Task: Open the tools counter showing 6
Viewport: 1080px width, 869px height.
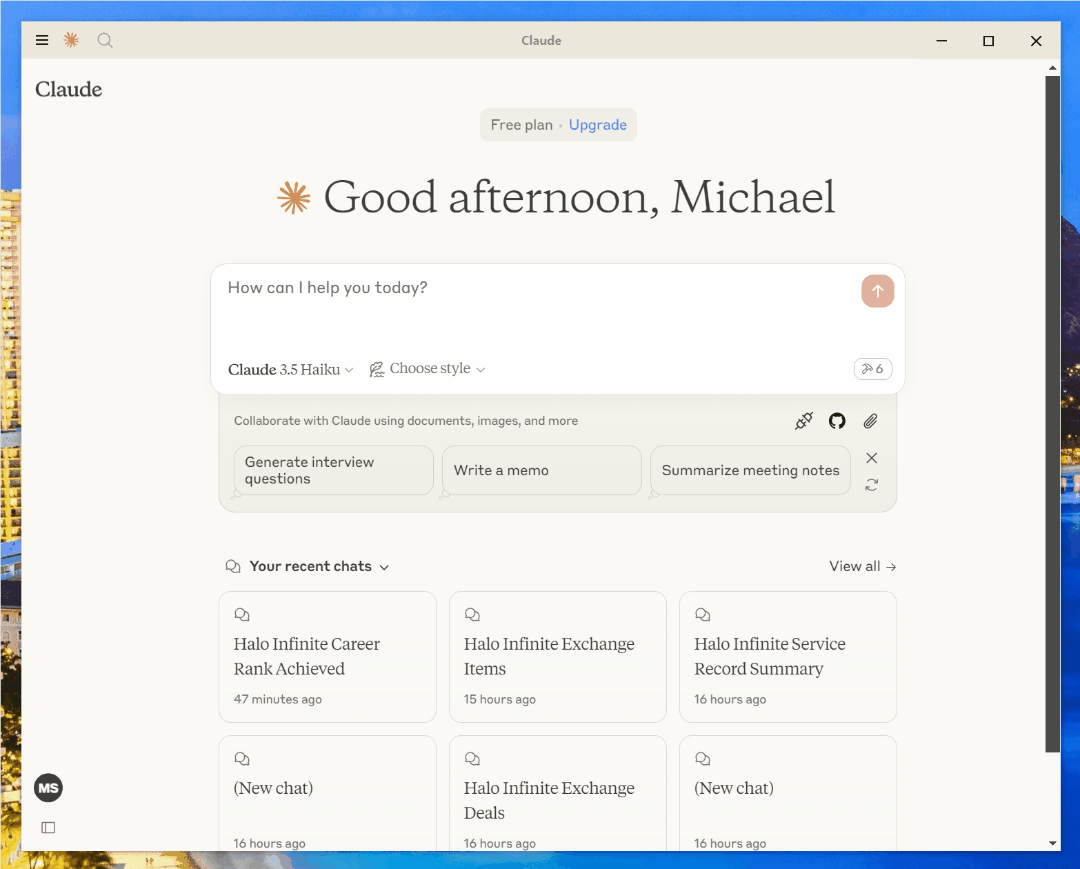Action: point(873,369)
